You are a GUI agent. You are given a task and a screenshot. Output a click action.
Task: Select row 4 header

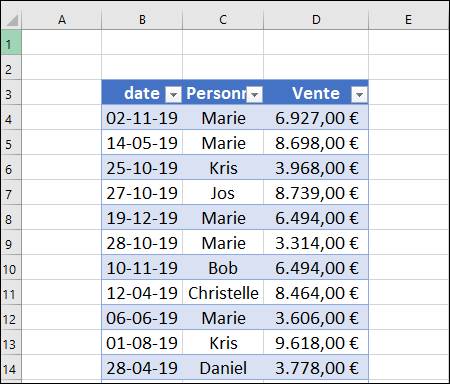pos(11,117)
